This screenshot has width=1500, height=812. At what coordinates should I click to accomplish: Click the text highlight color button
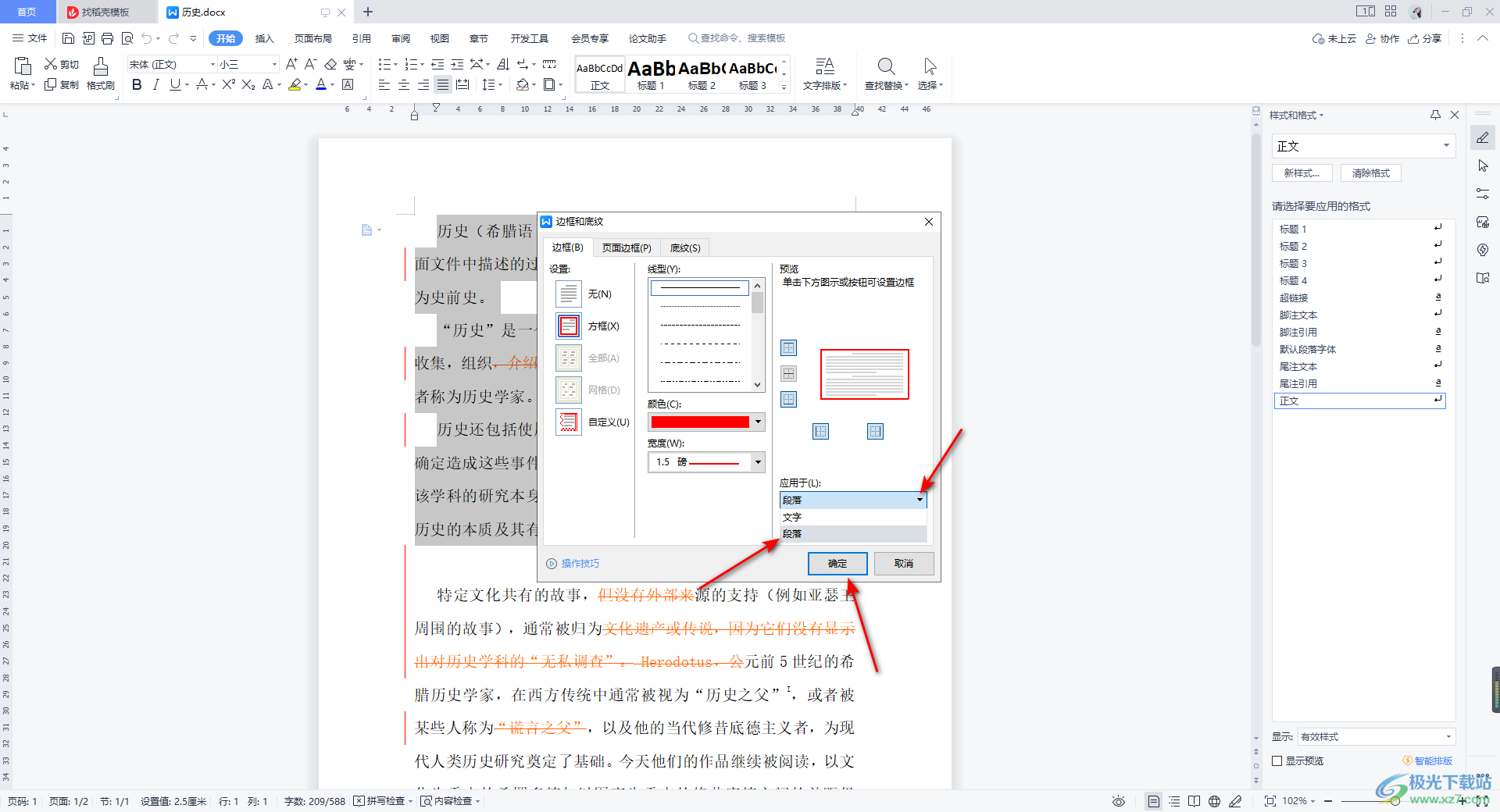coord(295,84)
